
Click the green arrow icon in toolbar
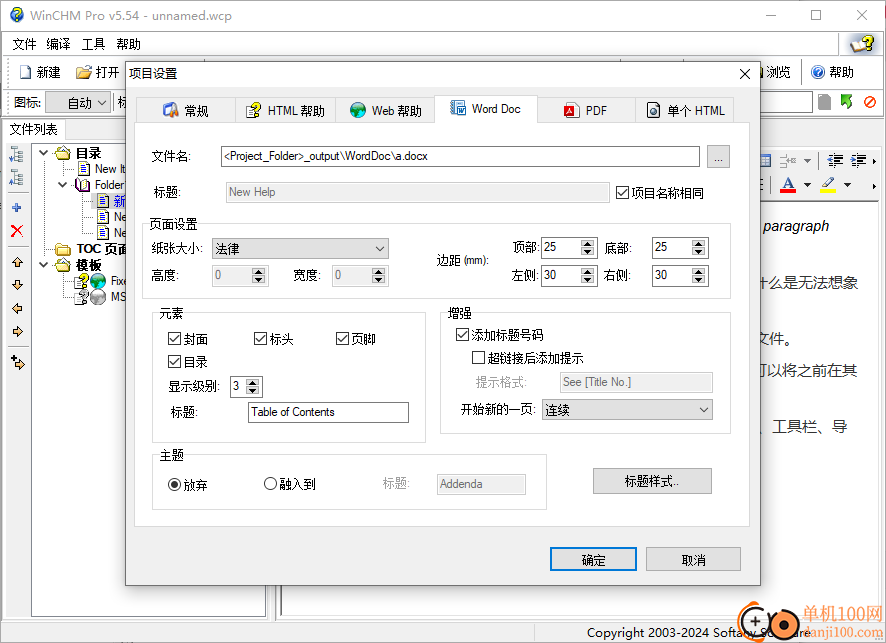846,102
